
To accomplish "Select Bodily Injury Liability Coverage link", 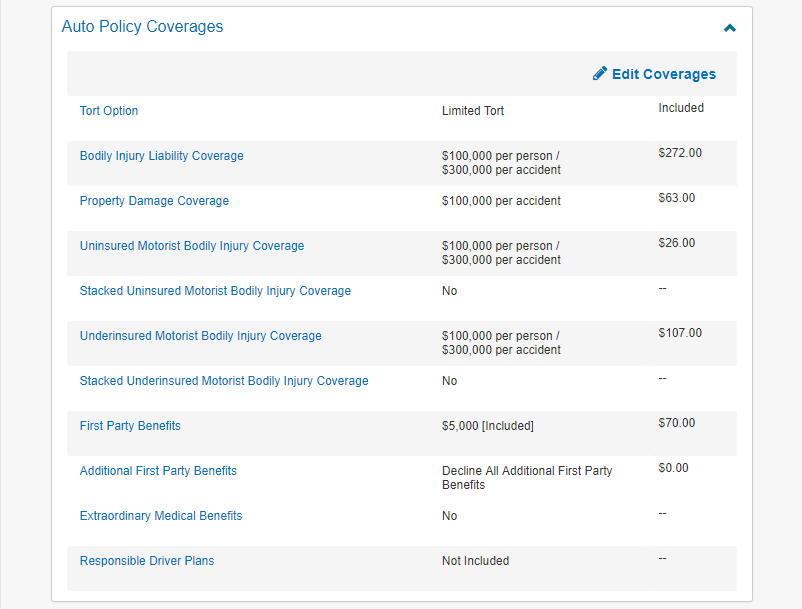I will (161, 156).
